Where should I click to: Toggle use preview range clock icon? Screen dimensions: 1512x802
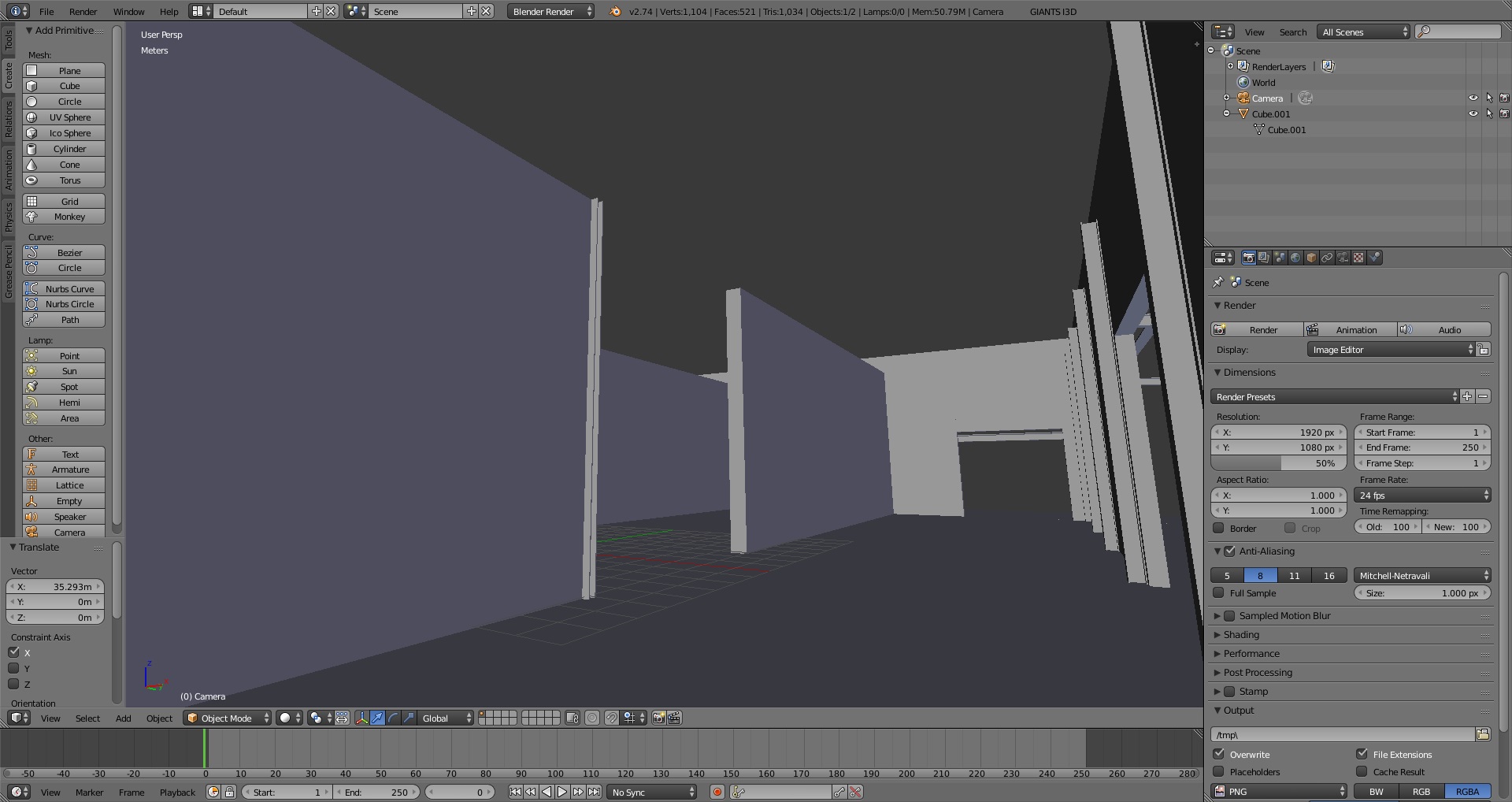point(213,792)
